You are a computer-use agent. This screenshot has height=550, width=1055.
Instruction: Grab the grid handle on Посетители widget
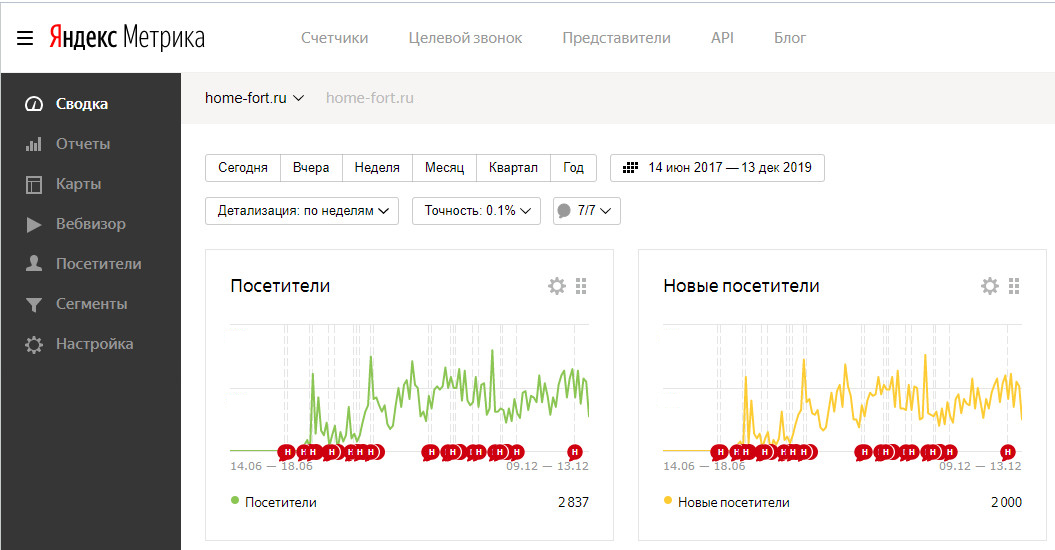click(581, 286)
